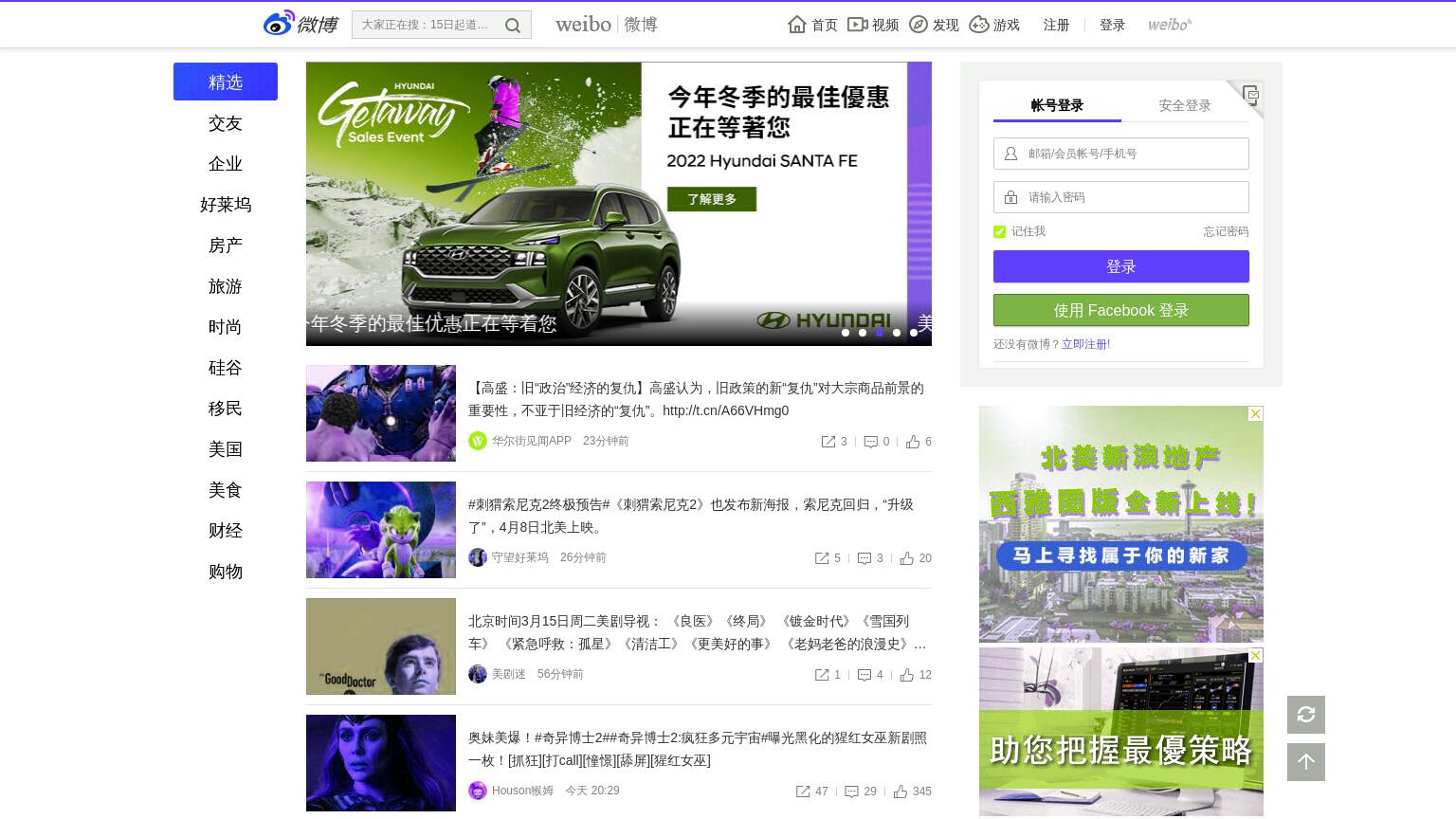1456x819 pixels.
Task: Like the 刺猬索尼克2 post
Action: [916, 558]
